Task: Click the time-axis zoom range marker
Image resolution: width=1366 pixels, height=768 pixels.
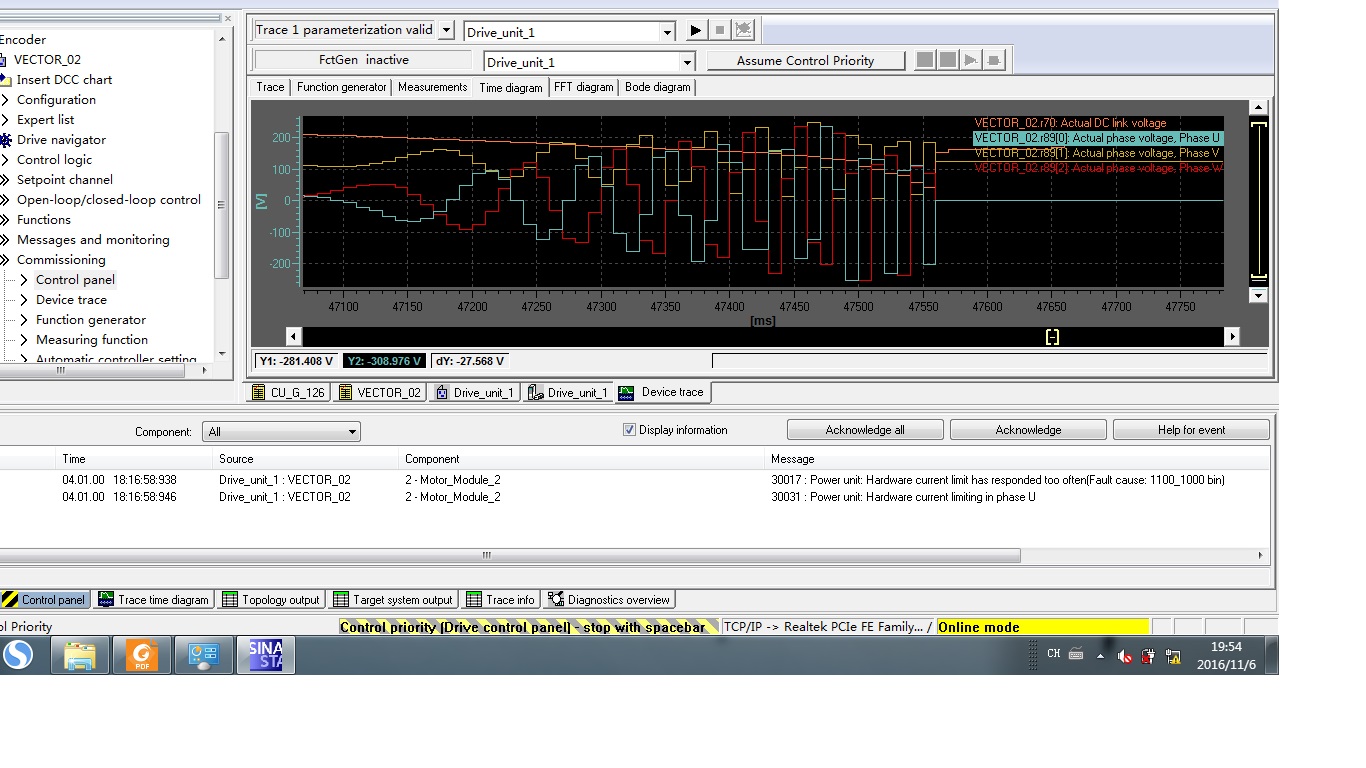Action: point(1052,337)
